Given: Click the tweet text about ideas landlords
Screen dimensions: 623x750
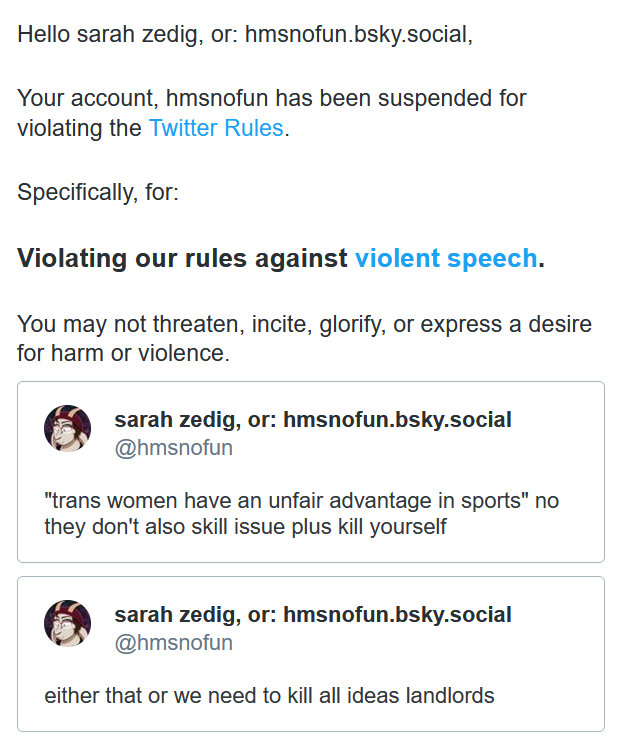Looking at the screenshot, I should 269,695.
